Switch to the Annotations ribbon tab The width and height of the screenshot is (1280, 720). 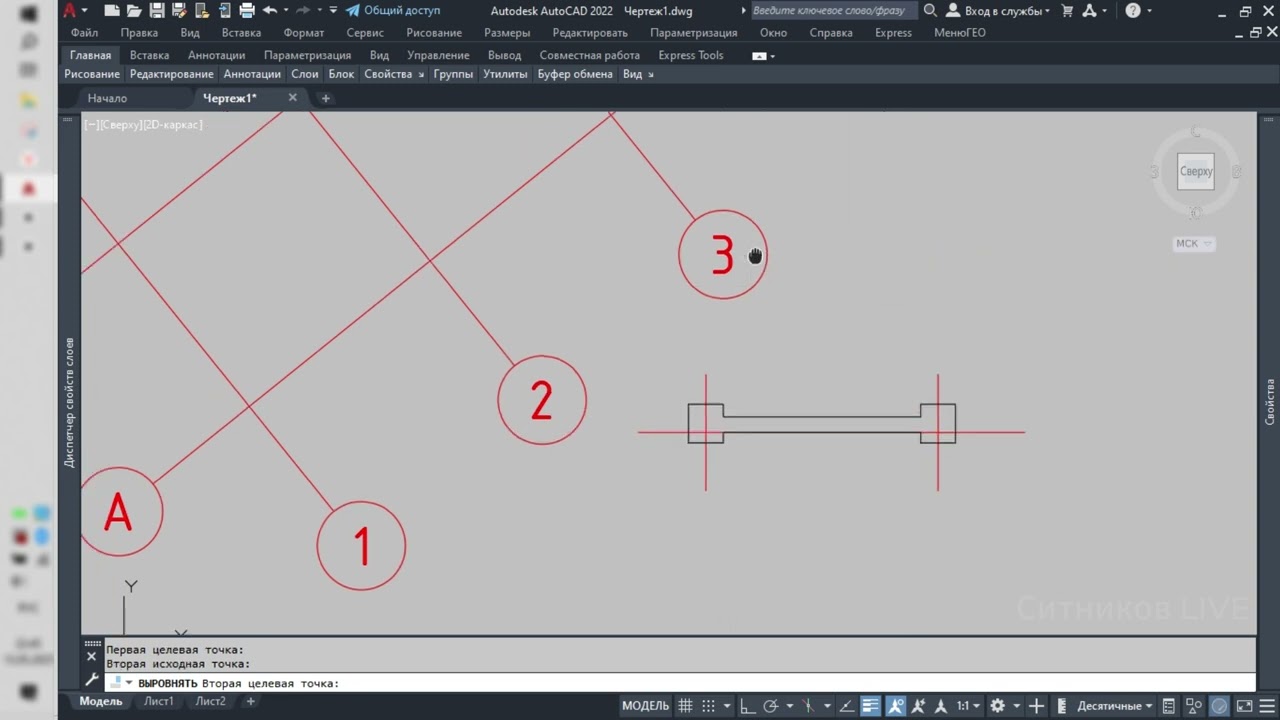(216, 55)
